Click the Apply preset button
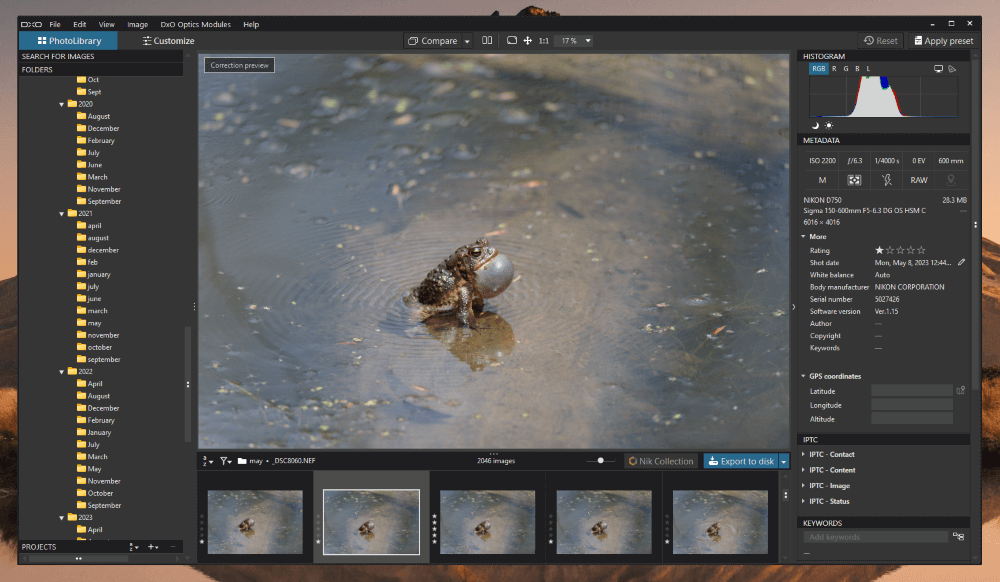1000x582 pixels. point(943,41)
